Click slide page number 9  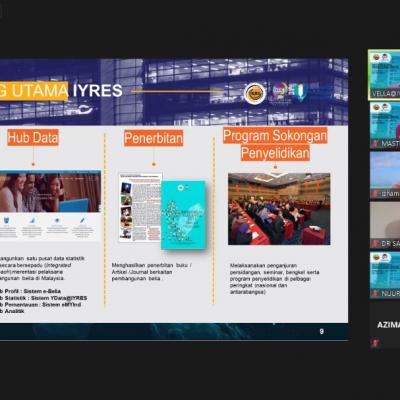[x=322, y=331]
